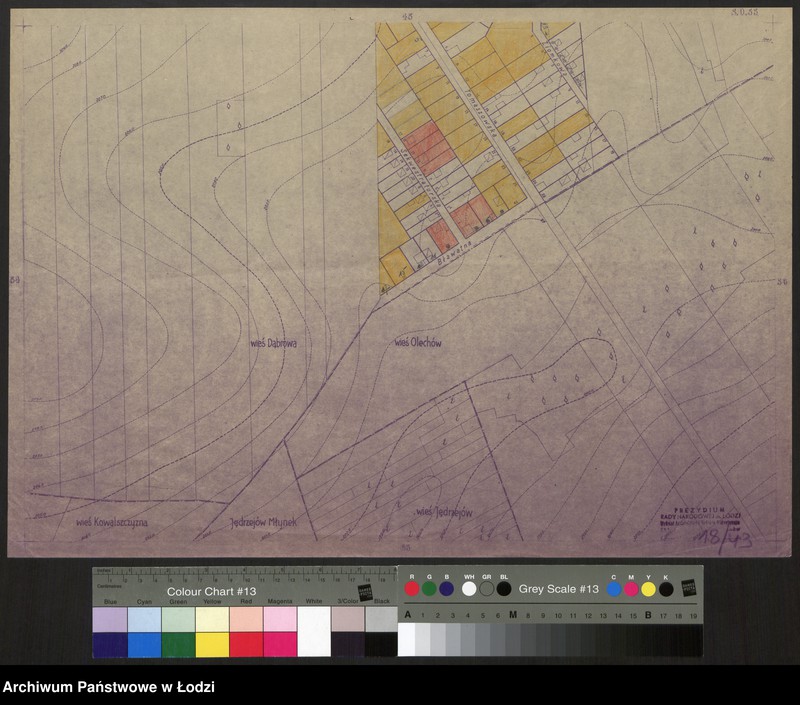Click the 'Grey Scale #13' title
Viewport: 800px width, 705px height.
558,589
